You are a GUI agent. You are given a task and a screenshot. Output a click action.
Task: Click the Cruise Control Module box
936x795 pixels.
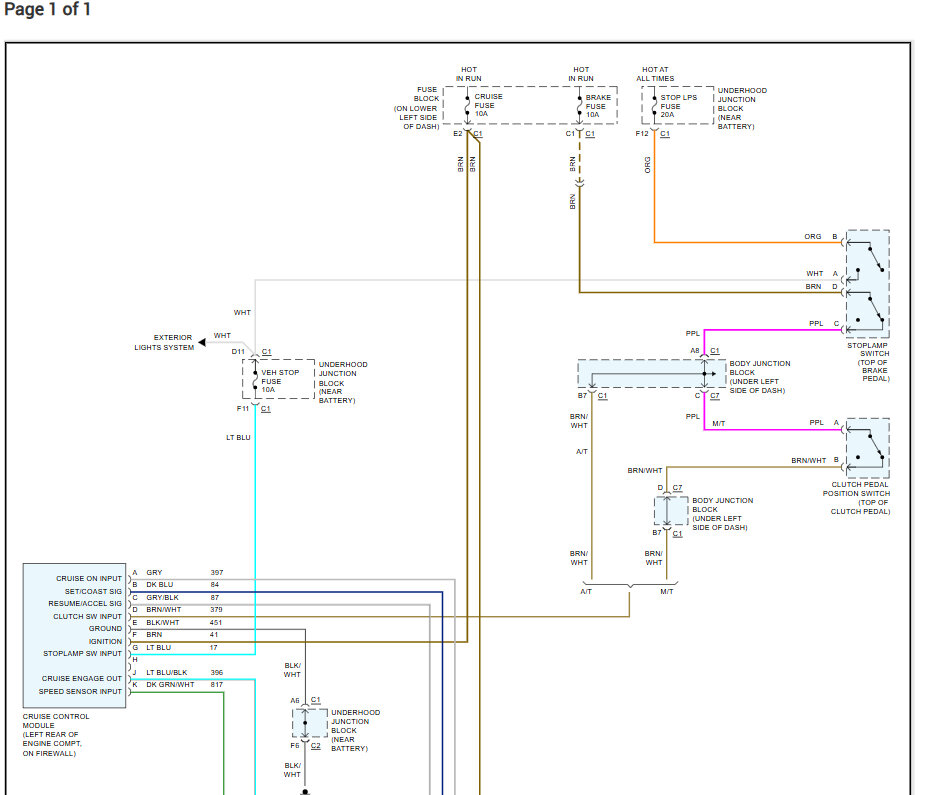pyautogui.click(x=75, y=636)
